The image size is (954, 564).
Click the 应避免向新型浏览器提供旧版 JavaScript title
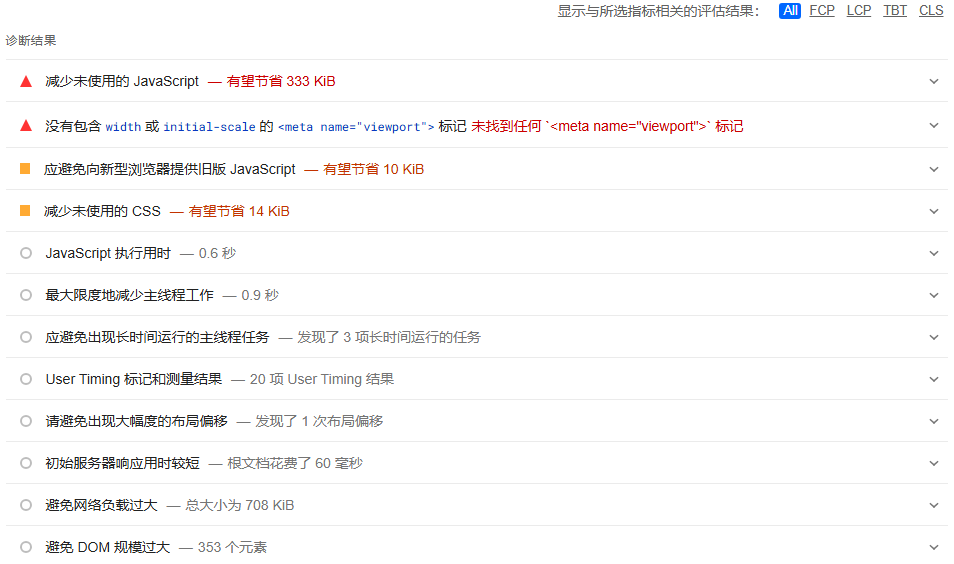[170, 169]
